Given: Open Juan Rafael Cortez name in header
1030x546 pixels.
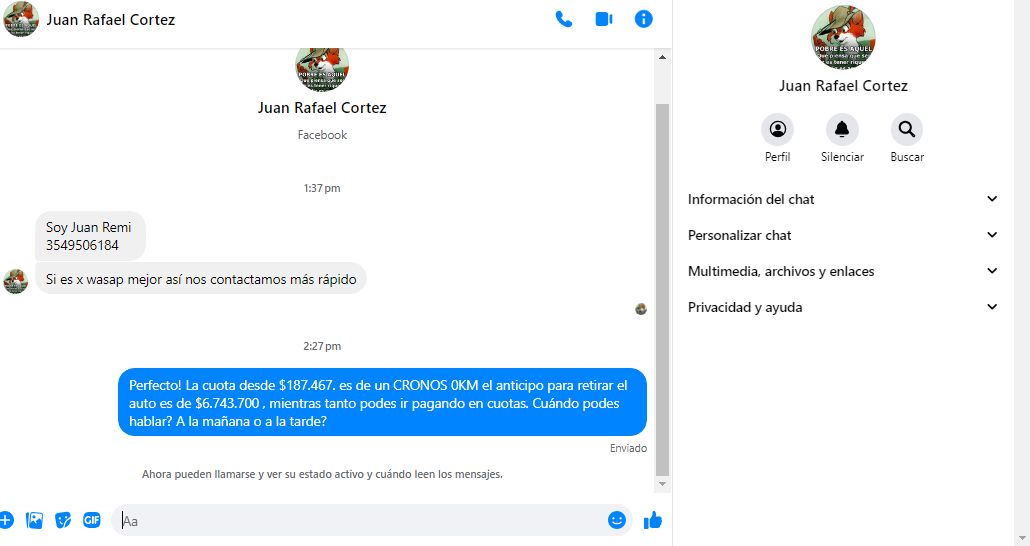Looking at the screenshot, I should tap(110, 20).
